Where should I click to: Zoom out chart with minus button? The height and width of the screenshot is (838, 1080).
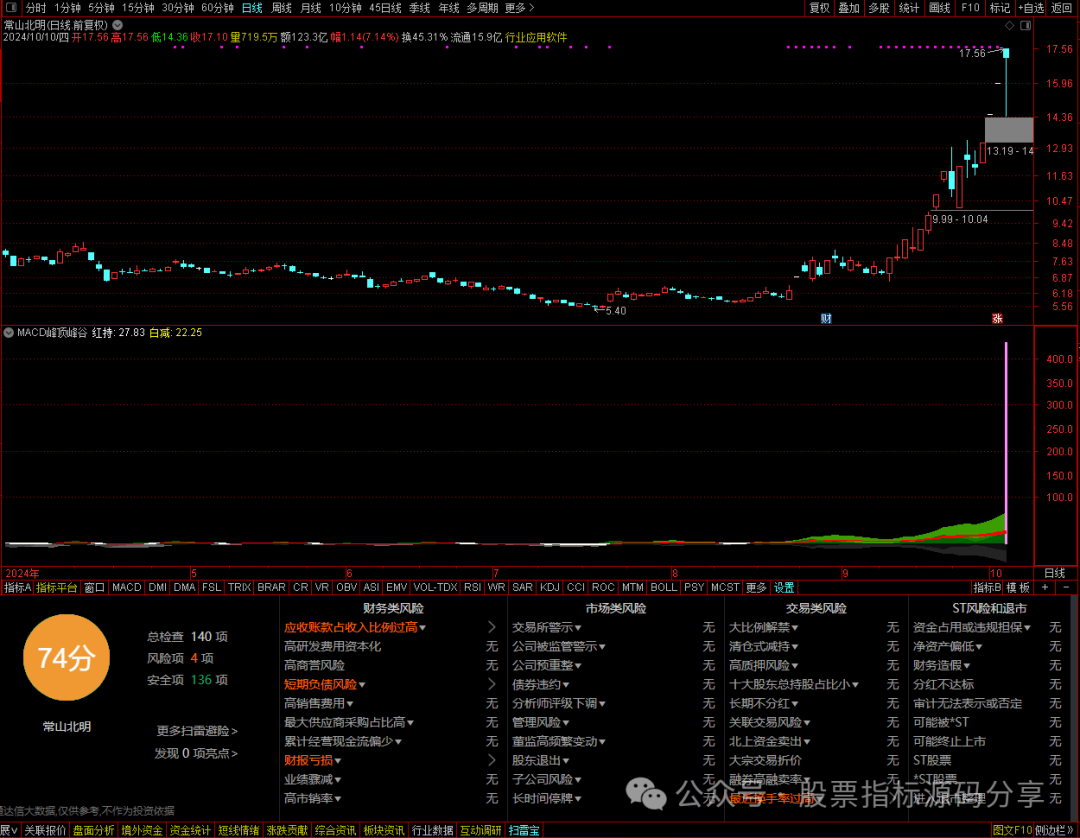[x=1066, y=587]
